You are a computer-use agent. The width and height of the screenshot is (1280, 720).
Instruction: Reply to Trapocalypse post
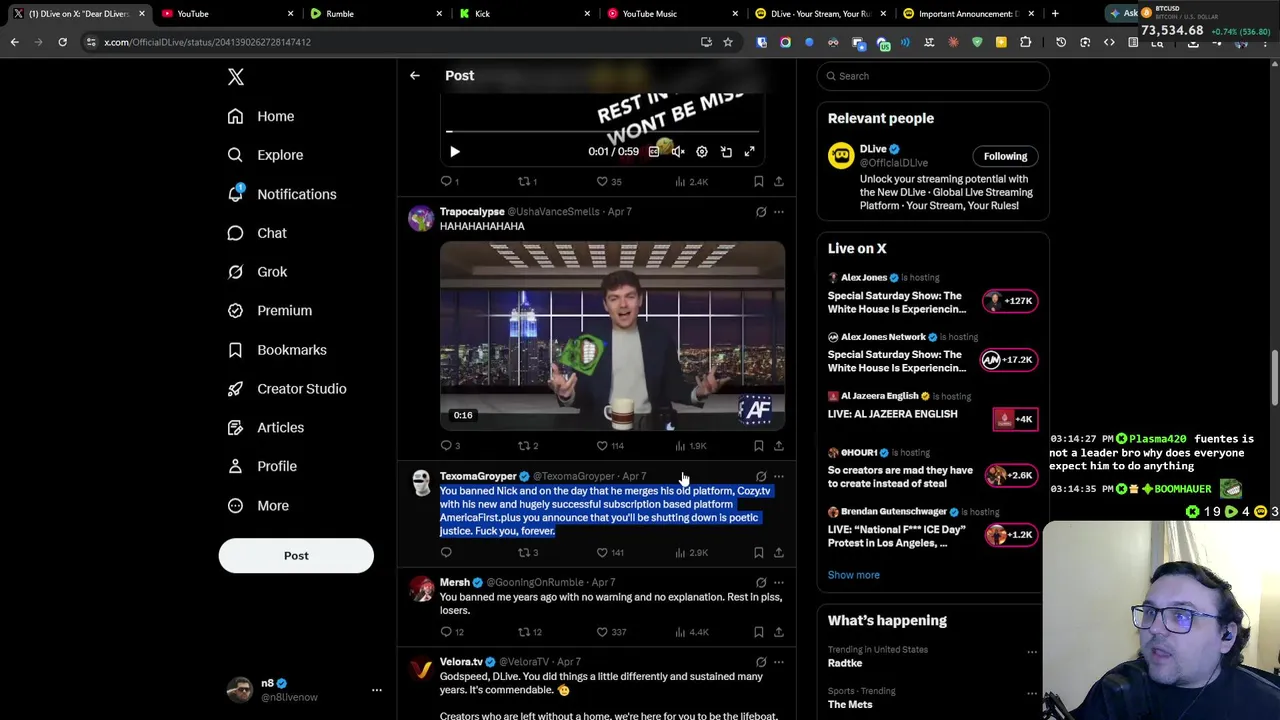pyautogui.click(x=450, y=446)
